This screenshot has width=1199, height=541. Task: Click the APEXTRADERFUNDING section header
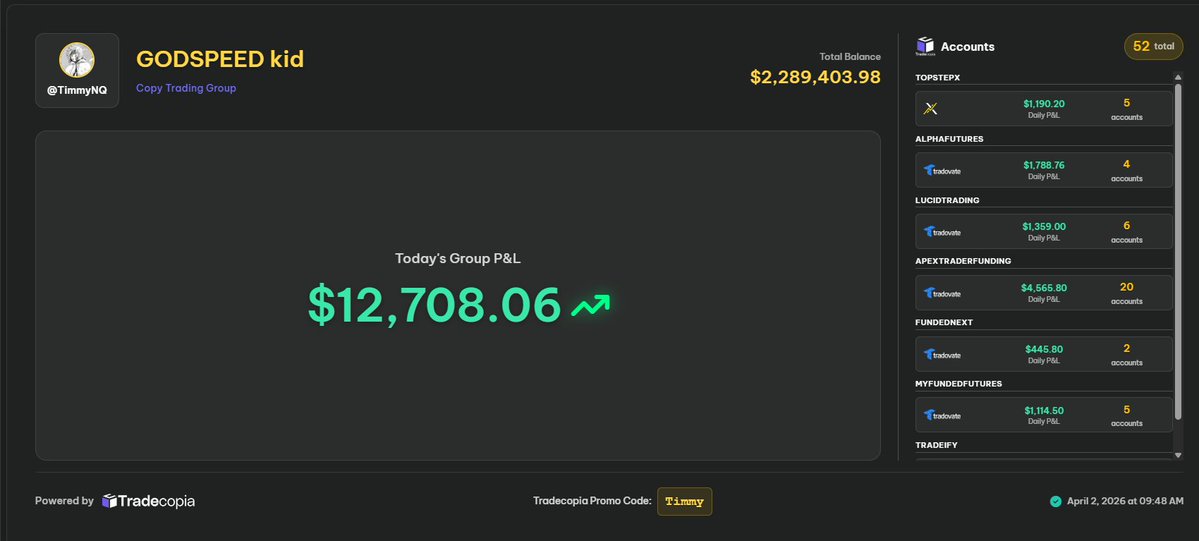click(x=963, y=261)
